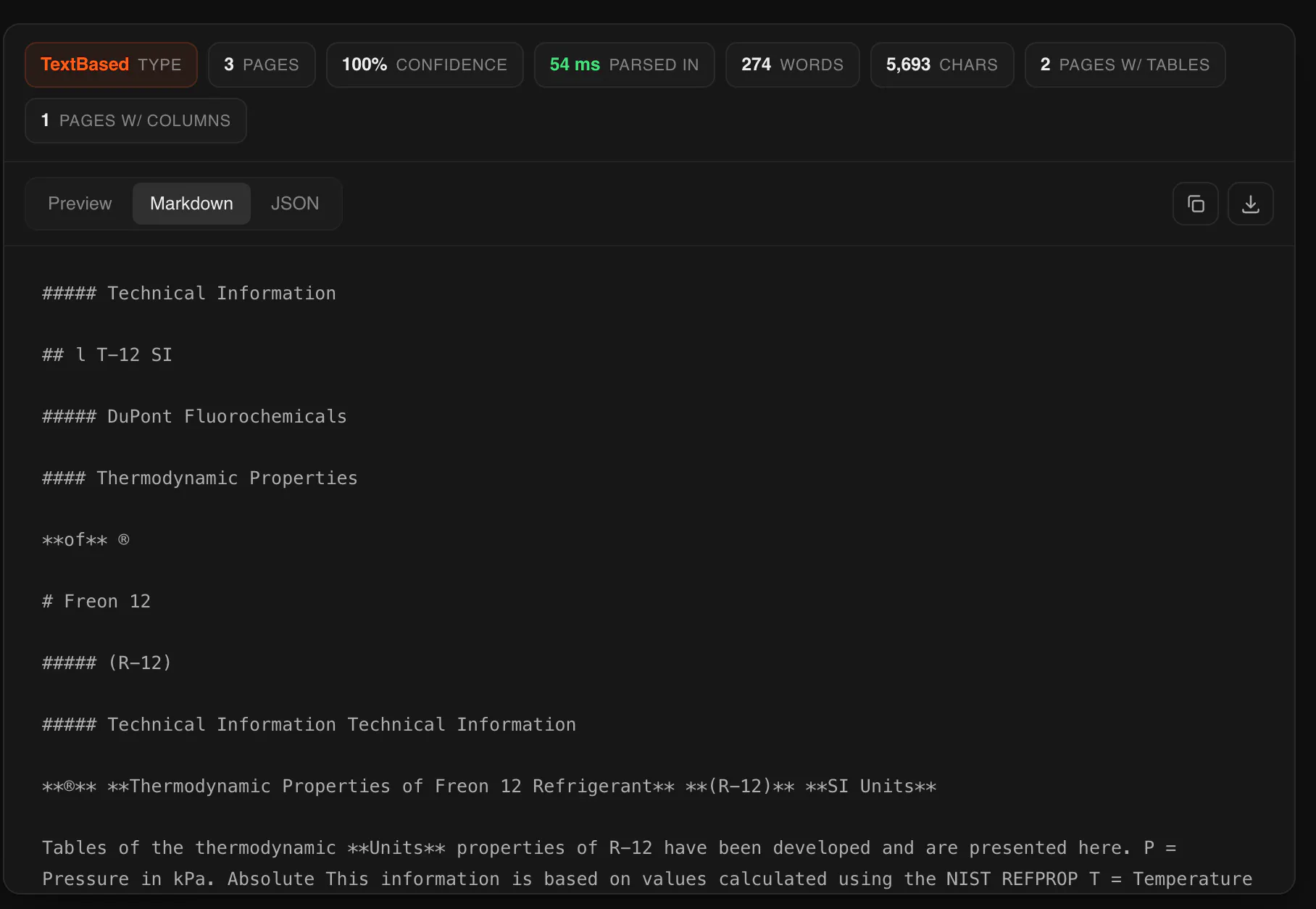
Task: Switch to the Preview tab
Action: coord(80,204)
